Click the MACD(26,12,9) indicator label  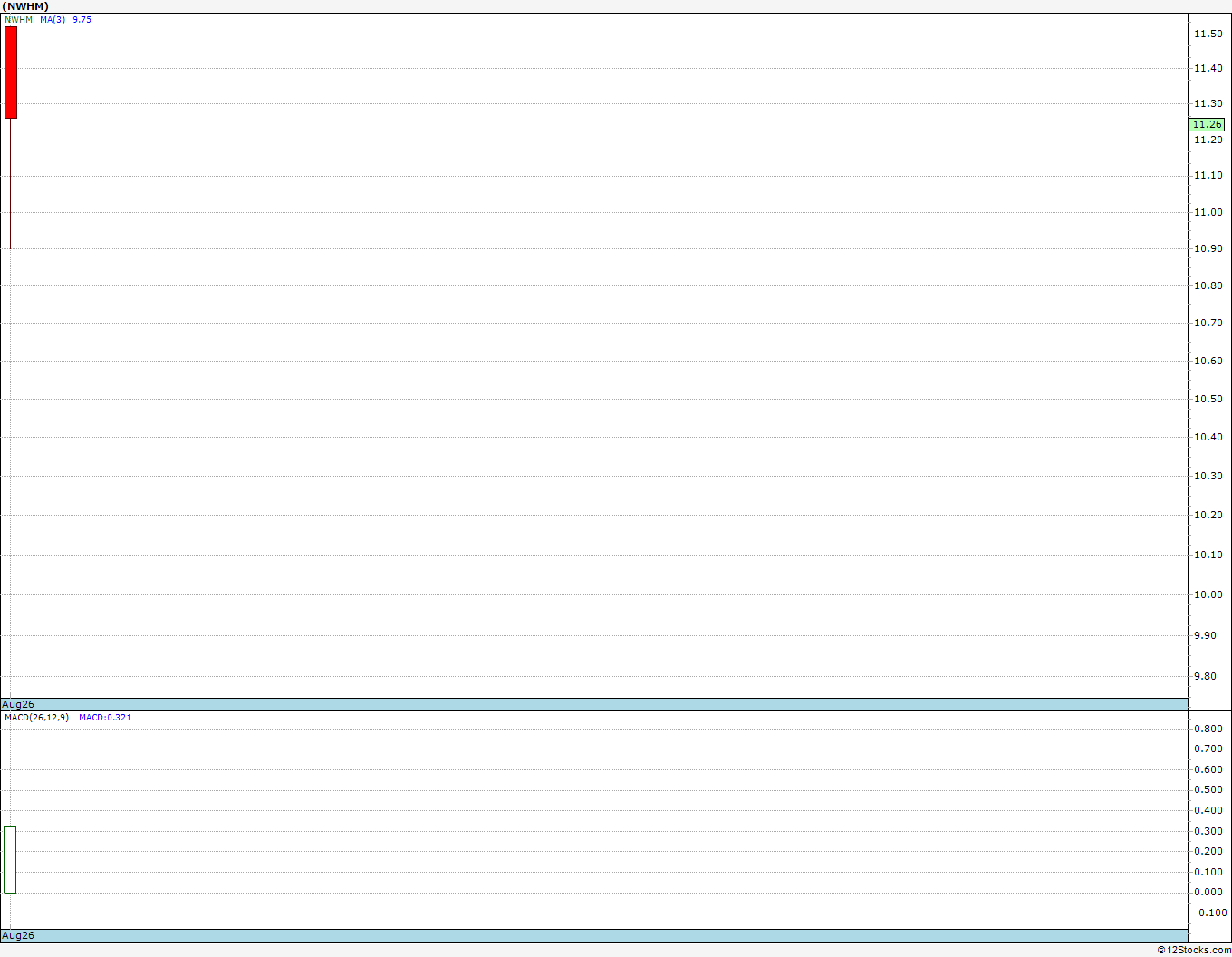click(x=36, y=718)
